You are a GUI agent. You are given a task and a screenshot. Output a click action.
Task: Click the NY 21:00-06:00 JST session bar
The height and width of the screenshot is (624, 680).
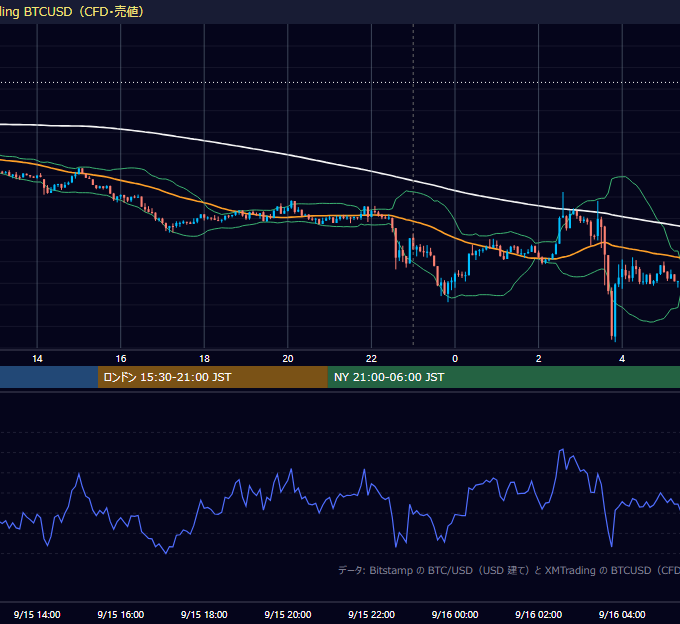click(x=503, y=377)
